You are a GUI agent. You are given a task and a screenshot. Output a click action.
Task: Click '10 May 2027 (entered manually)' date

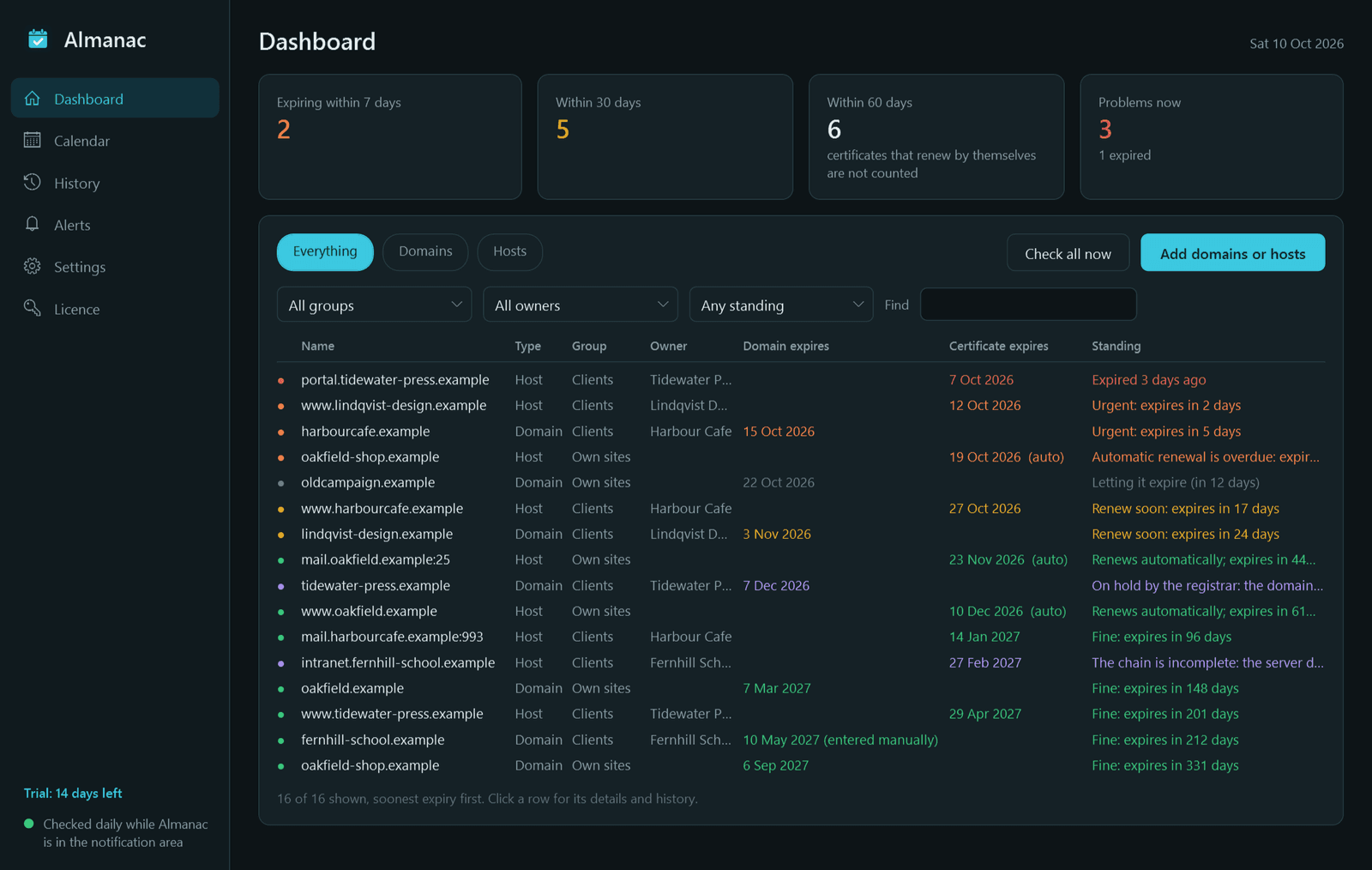tap(840, 740)
